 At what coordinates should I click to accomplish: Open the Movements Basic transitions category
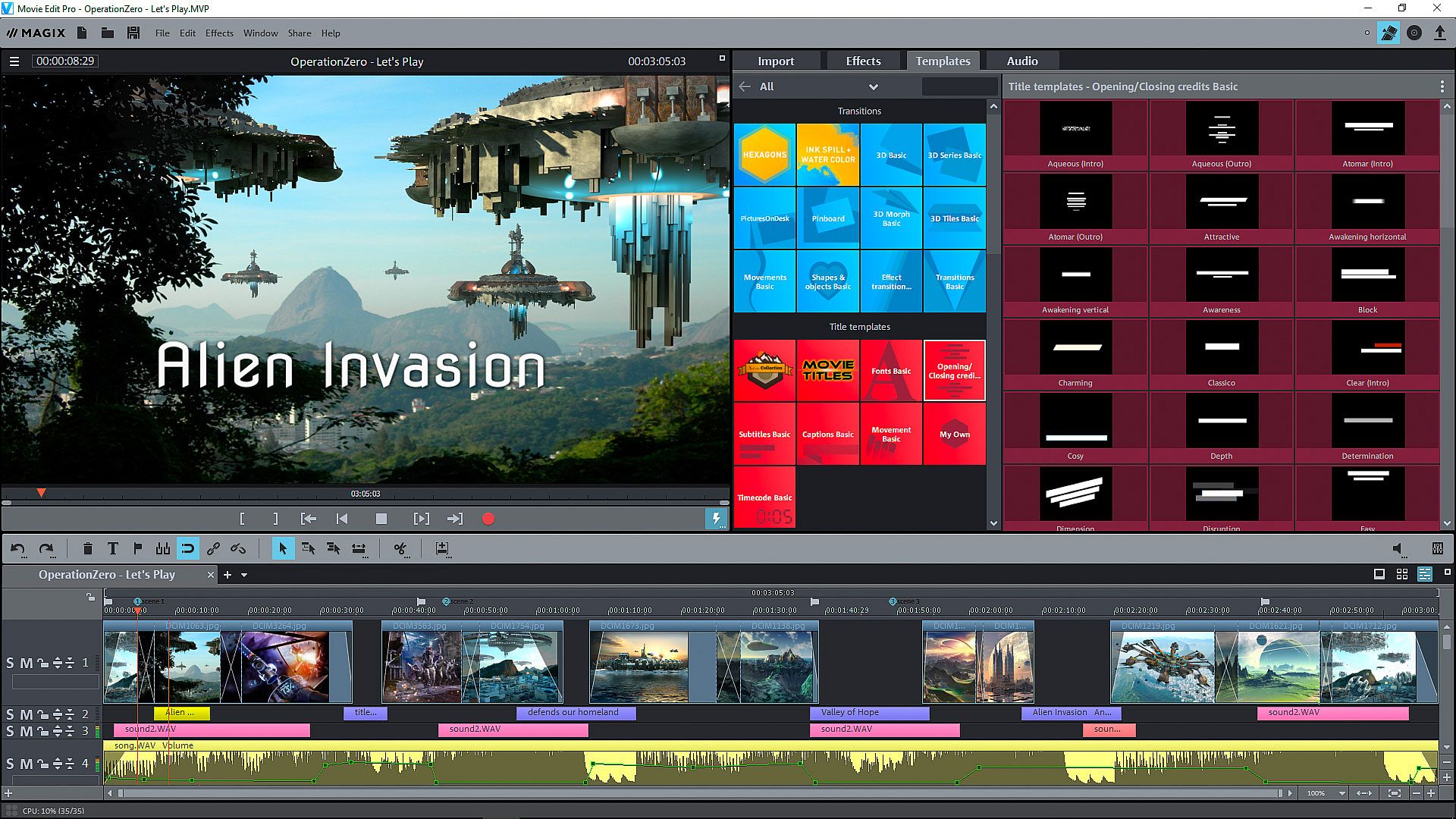[x=764, y=281]
